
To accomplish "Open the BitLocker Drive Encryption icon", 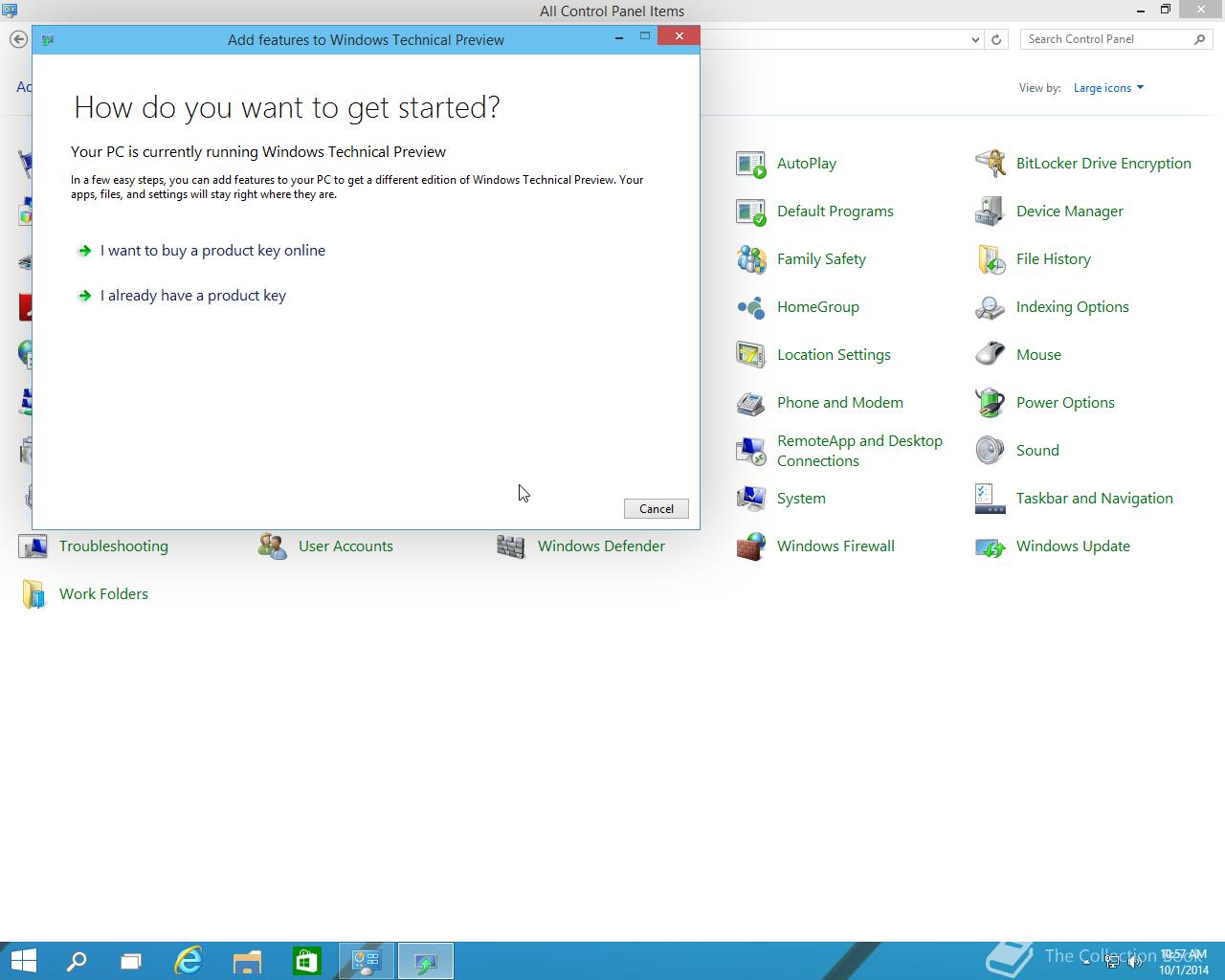I will pos(991,164).
